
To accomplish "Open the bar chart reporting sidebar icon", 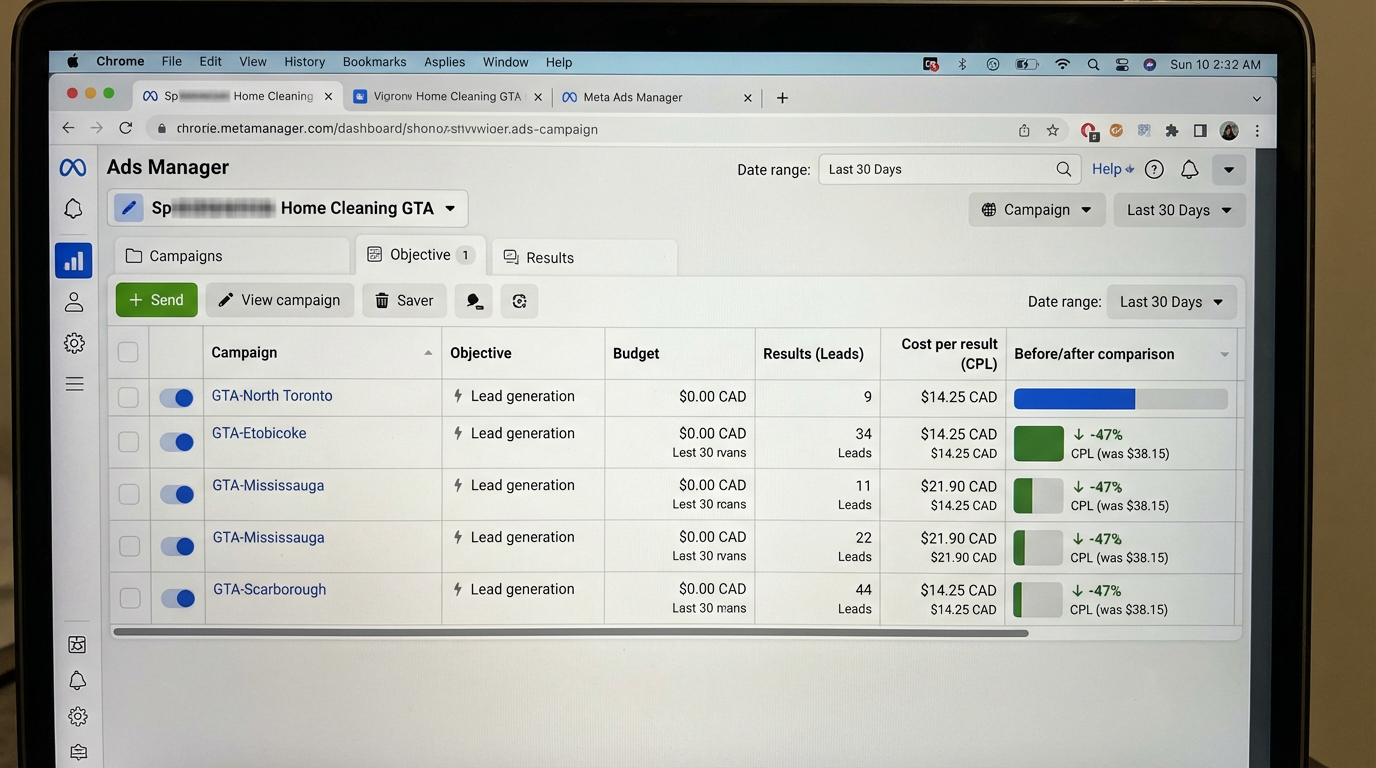I will tap(74, 261).
